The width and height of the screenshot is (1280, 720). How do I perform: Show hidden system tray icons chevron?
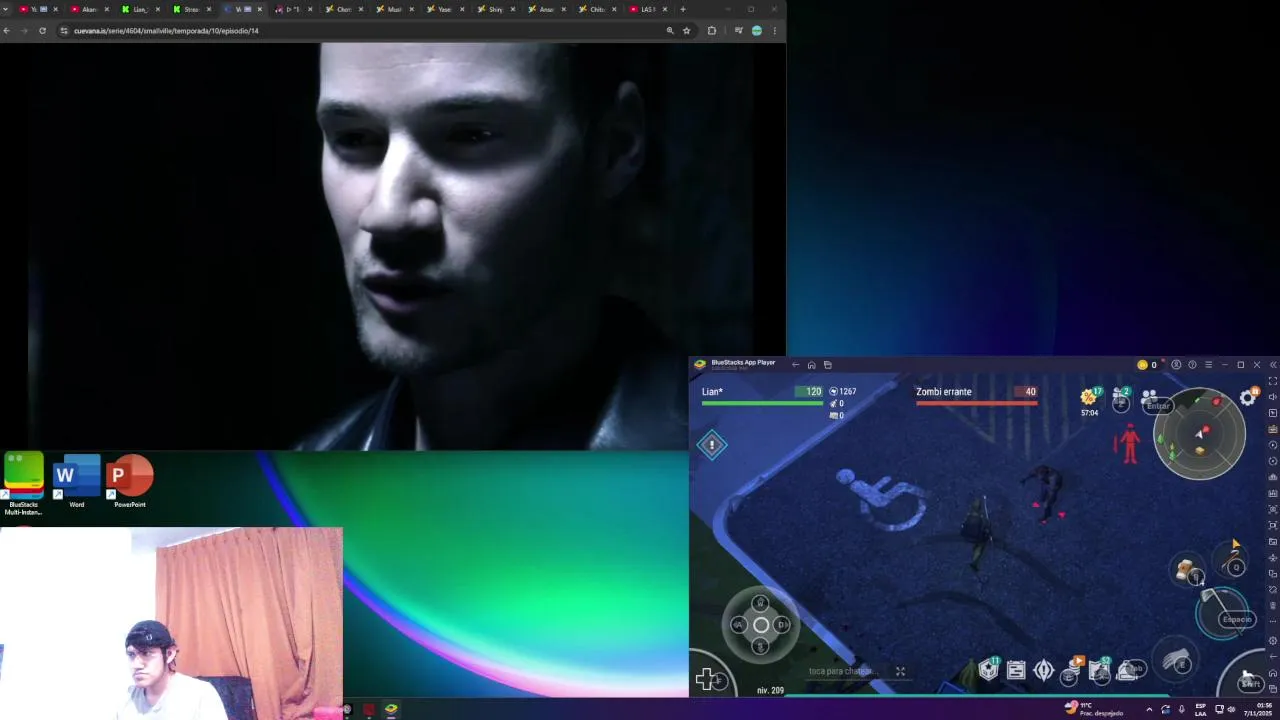(1148, 709)
